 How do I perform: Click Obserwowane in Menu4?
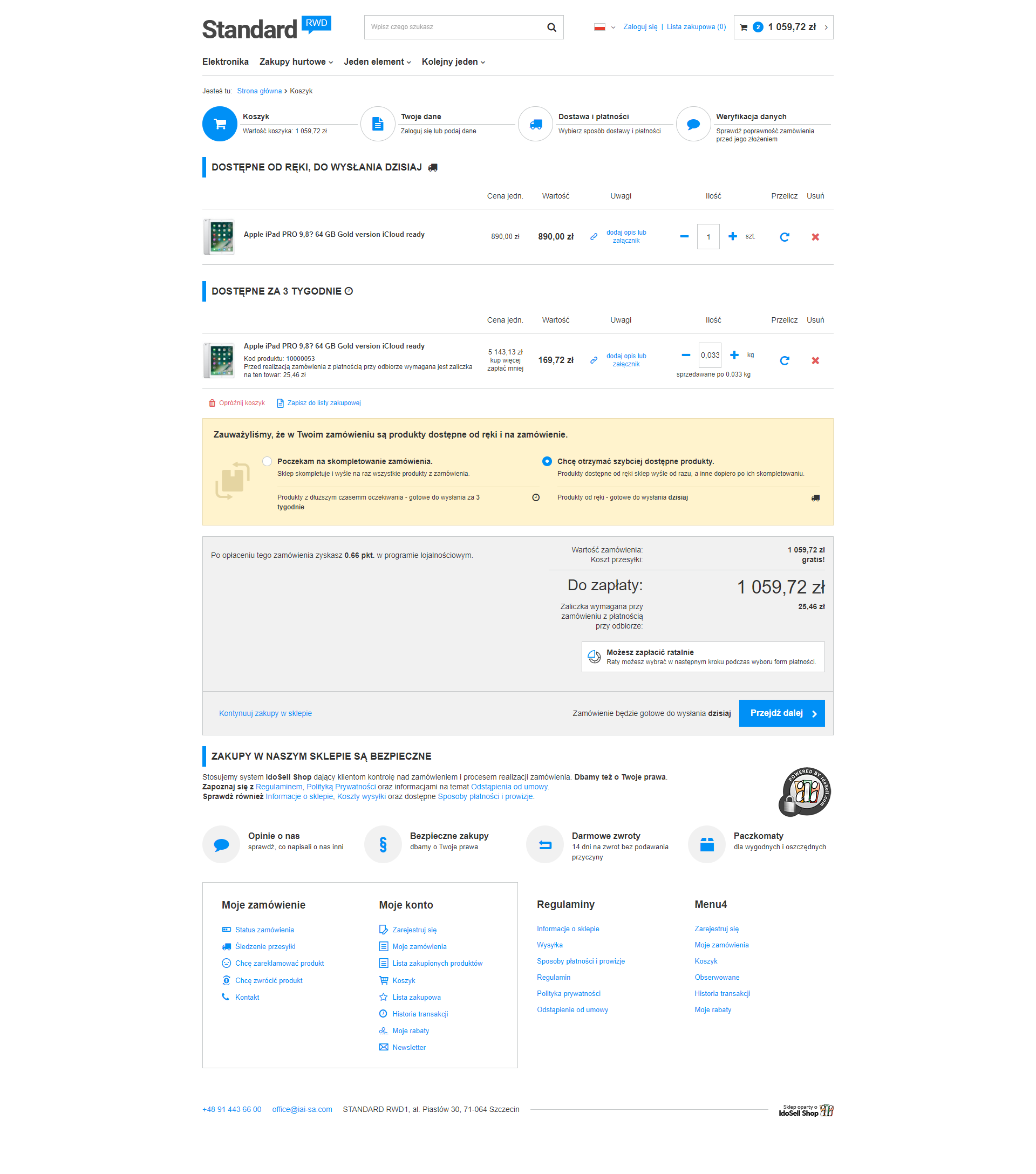click(x=717, y=977)
